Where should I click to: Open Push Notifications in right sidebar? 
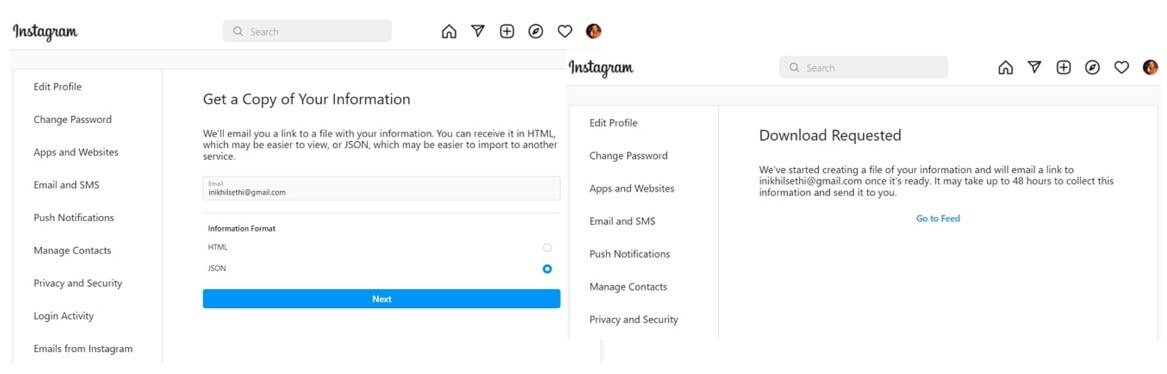pyautogui.click(x=630, y=254)
